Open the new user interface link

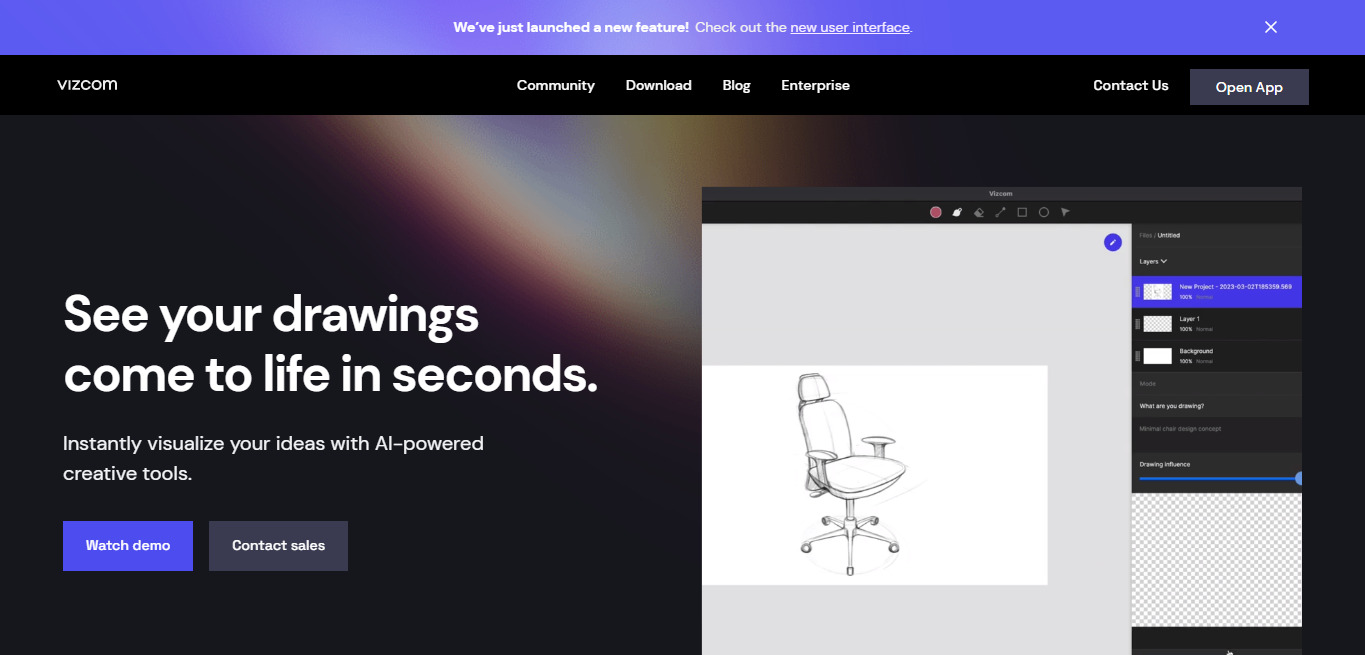point(850,27)
